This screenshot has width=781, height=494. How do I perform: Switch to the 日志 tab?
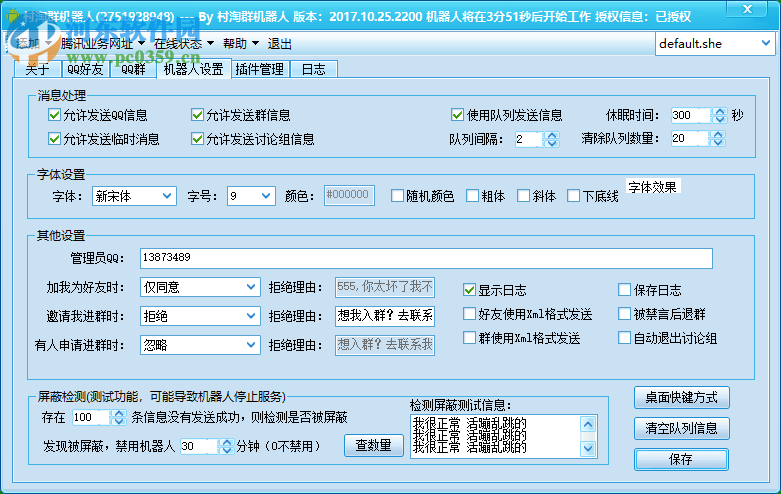click(313, 69)
